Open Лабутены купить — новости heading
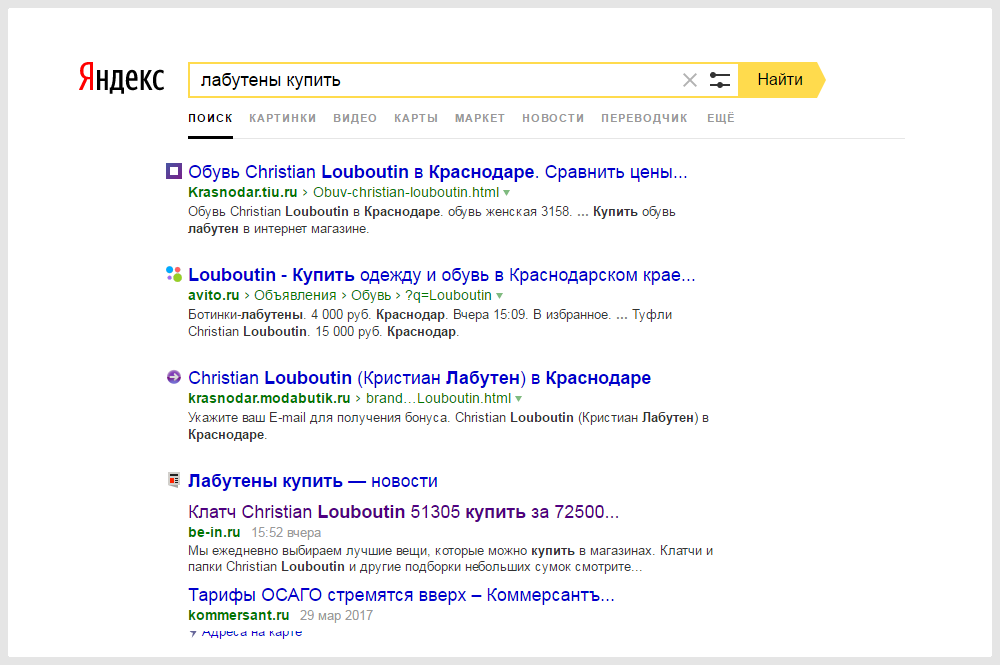This screenshot has width=1000, height=665. click(312, 481)
